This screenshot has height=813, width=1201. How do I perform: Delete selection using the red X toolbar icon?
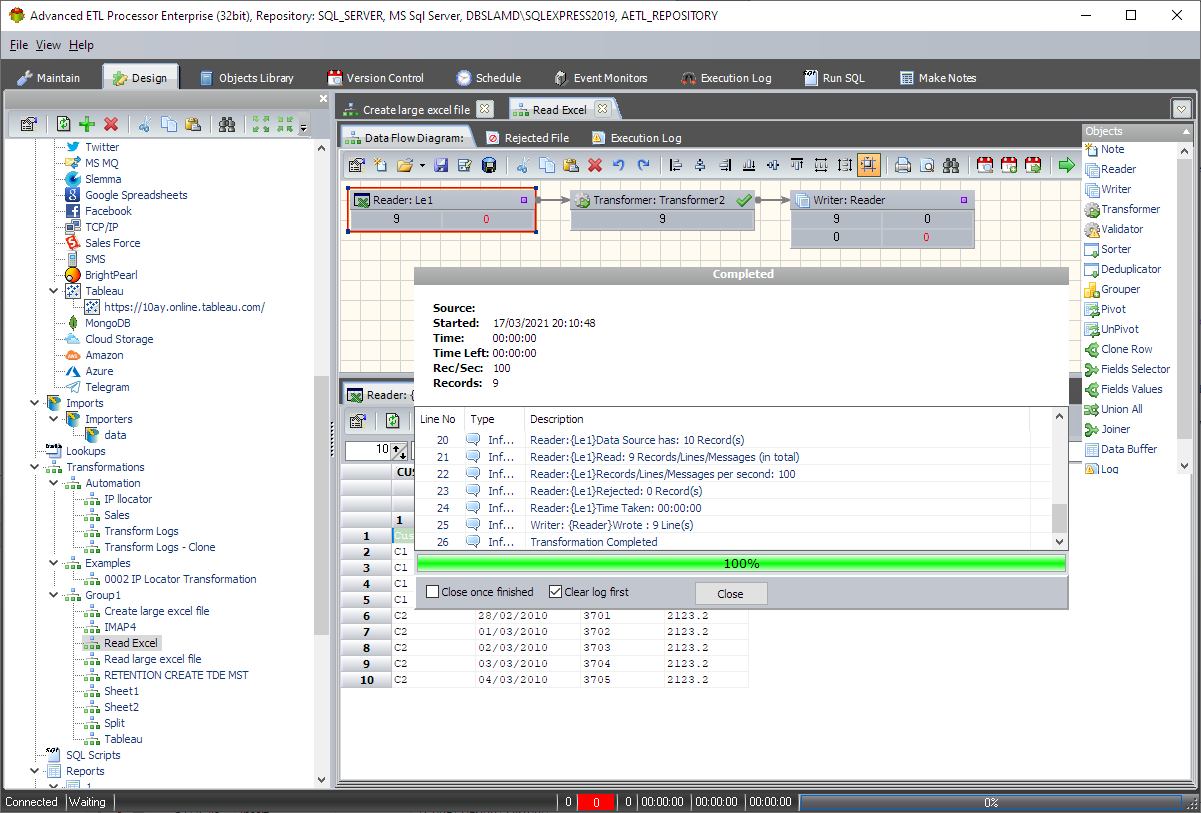pos(594,165)
